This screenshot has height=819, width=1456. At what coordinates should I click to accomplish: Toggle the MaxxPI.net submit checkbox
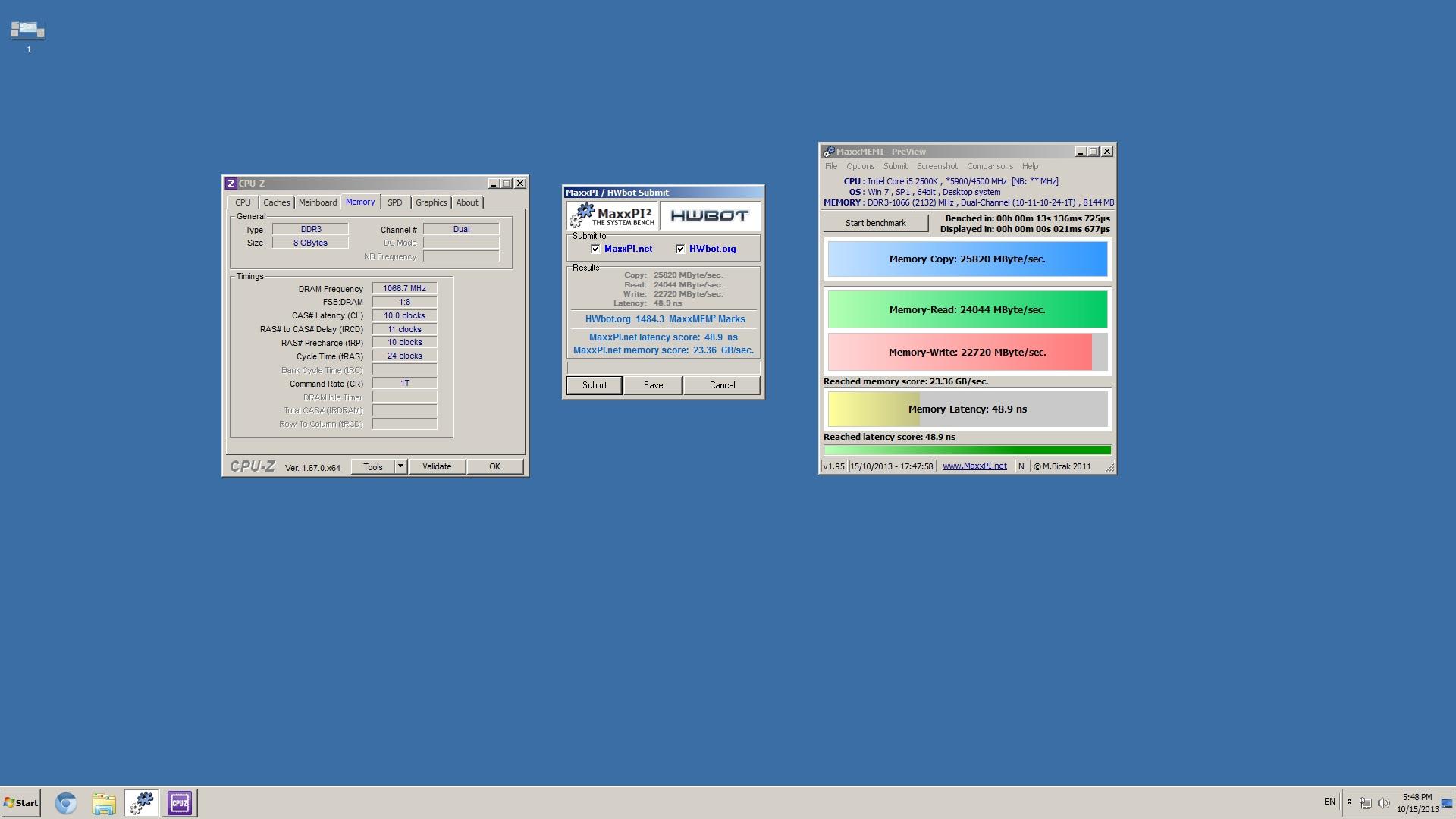(x=595, y=249)
